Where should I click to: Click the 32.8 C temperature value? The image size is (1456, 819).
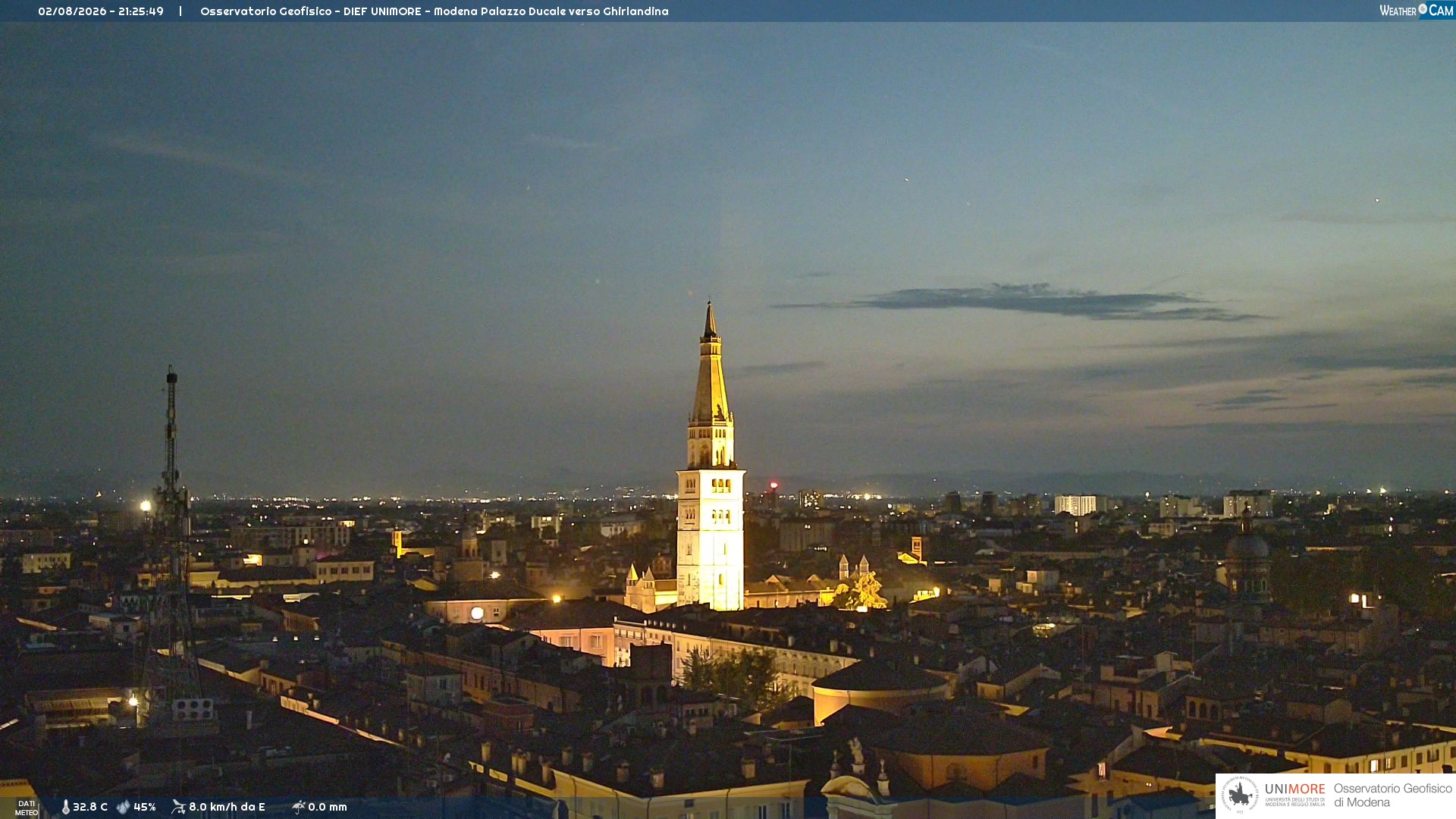point(90,807)
